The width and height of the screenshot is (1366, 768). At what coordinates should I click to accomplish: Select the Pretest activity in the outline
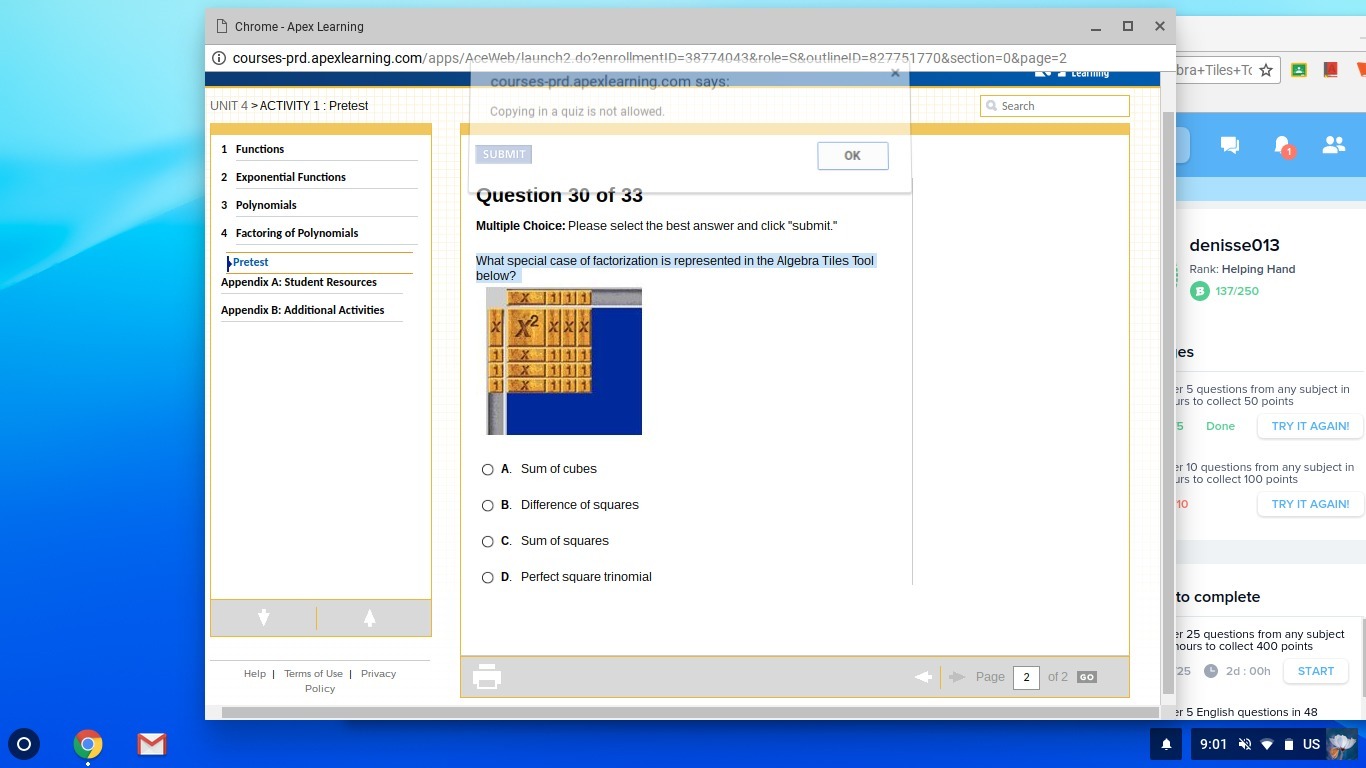point(250,262)
